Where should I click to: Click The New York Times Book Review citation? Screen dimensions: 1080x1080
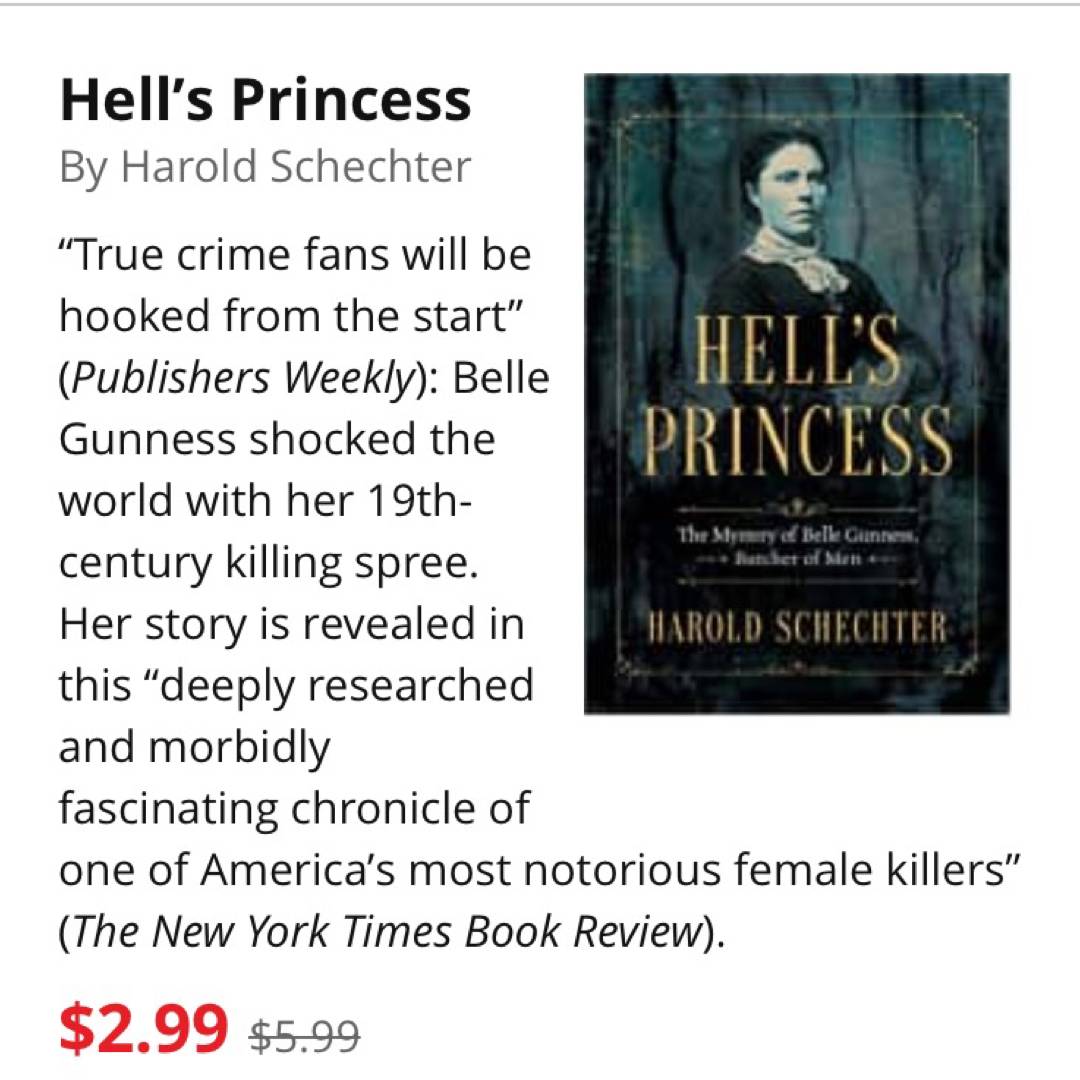pos(385,932)
